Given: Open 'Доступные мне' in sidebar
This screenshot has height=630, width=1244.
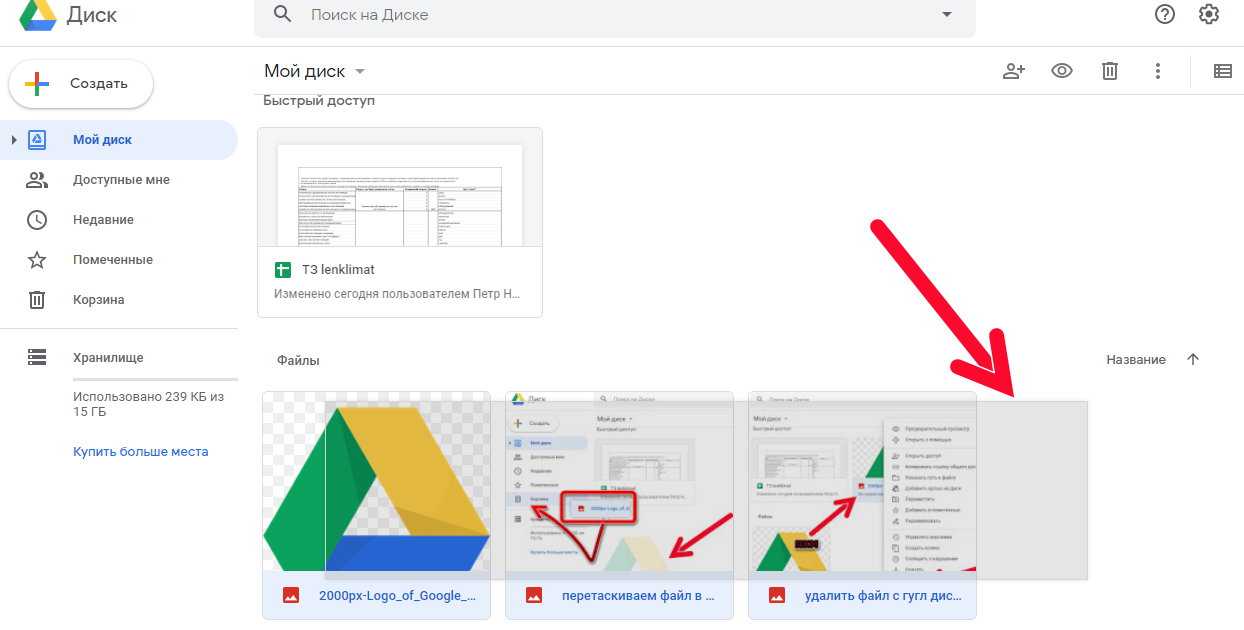Looking at the screenshot, I should click(x=119, y=180).
